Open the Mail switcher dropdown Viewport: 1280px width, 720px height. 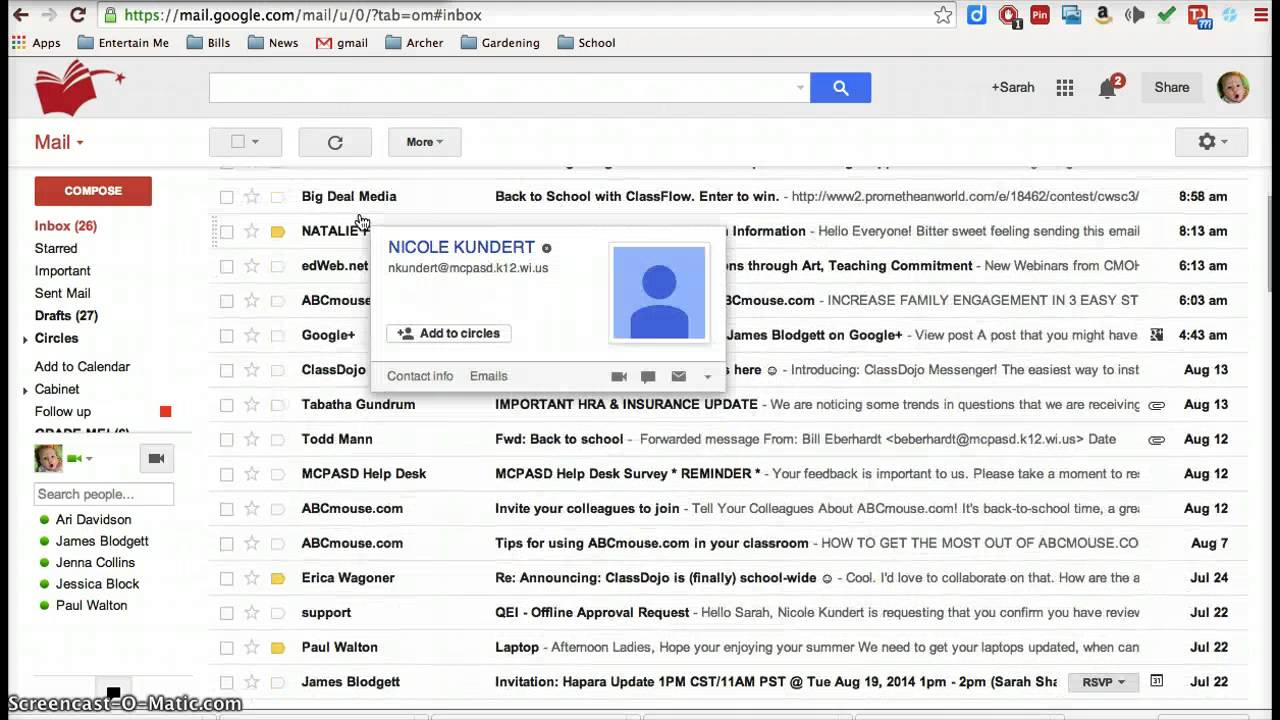coord(59,142)
